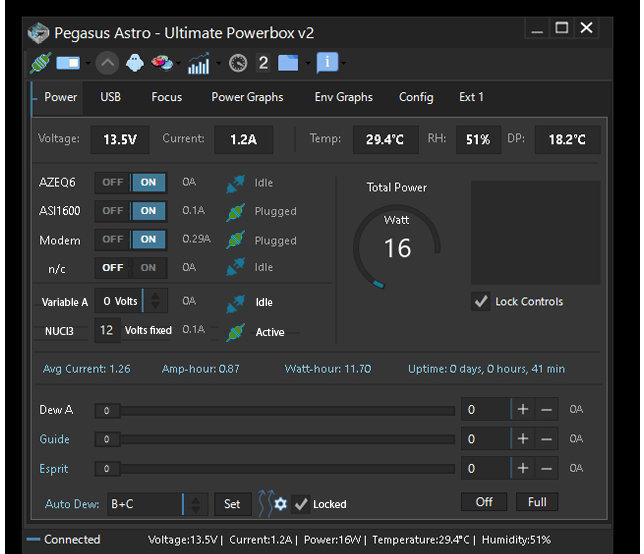
Task: Click the Dew A value field
Action: 485,409
